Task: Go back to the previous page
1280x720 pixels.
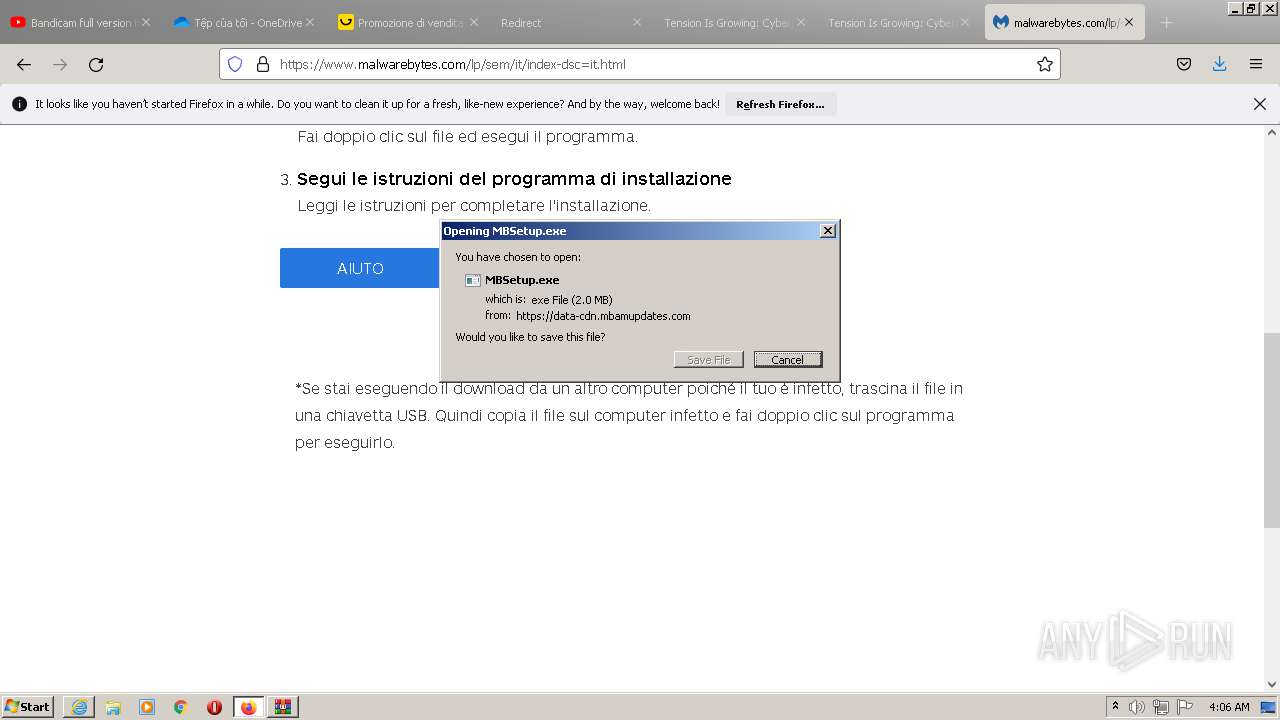Action: click(24, 64)
